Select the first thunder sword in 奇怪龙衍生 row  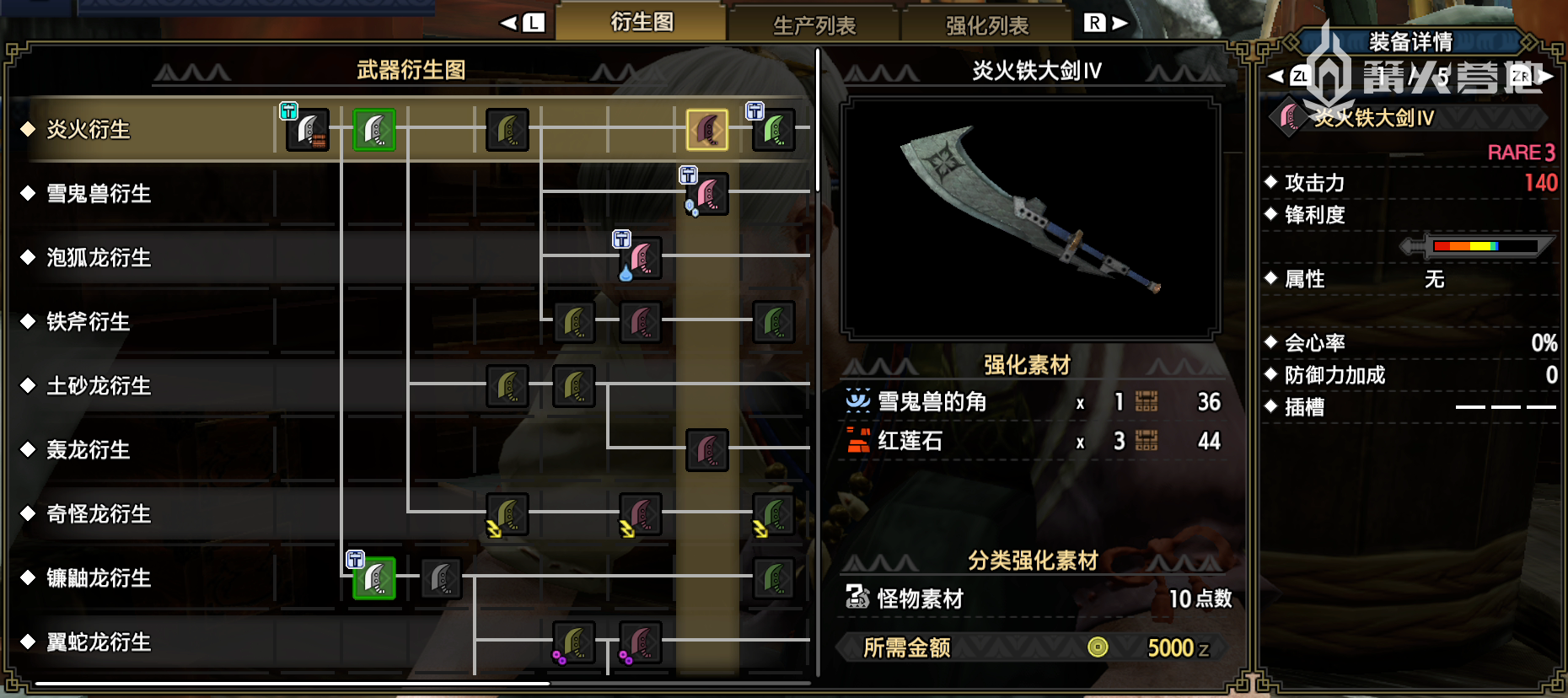click(x=507, y=514)
